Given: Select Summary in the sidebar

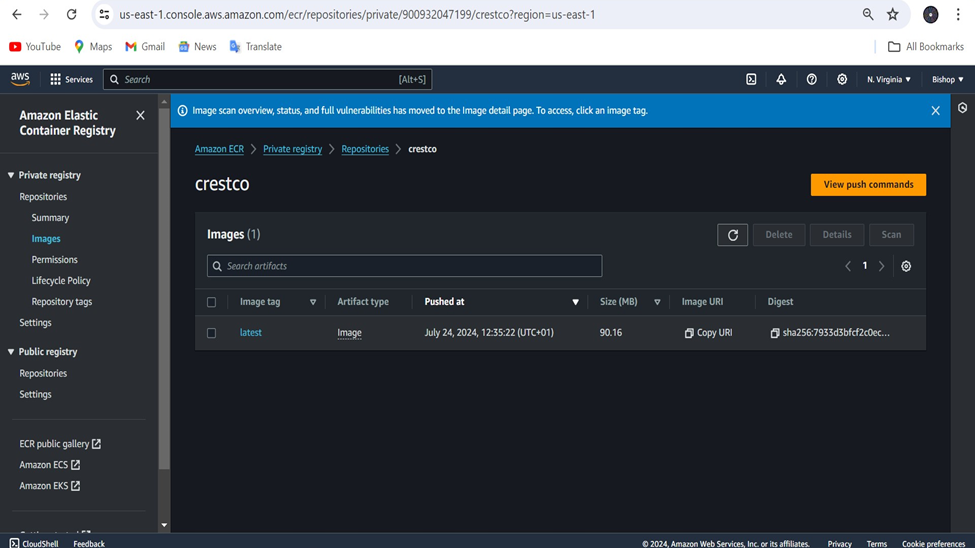Looking at the screenshot, I should [50, 218].
